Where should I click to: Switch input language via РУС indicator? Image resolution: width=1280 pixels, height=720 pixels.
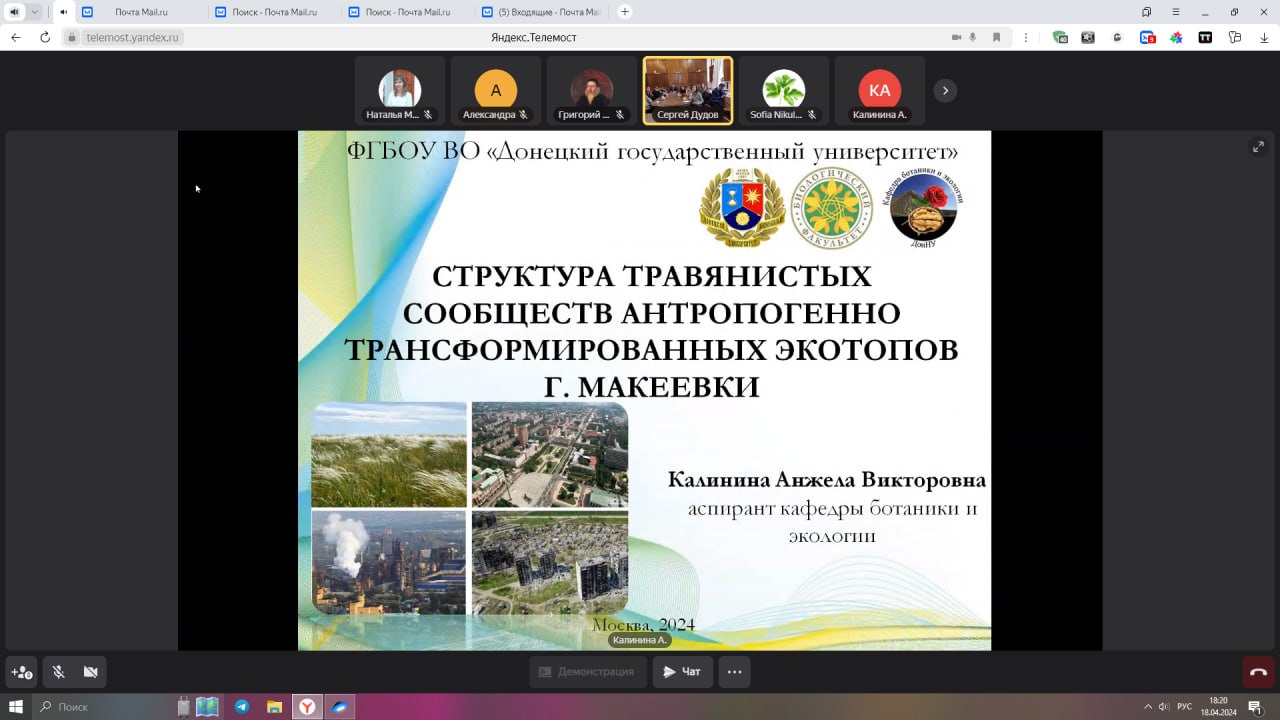pos(1184,706)
